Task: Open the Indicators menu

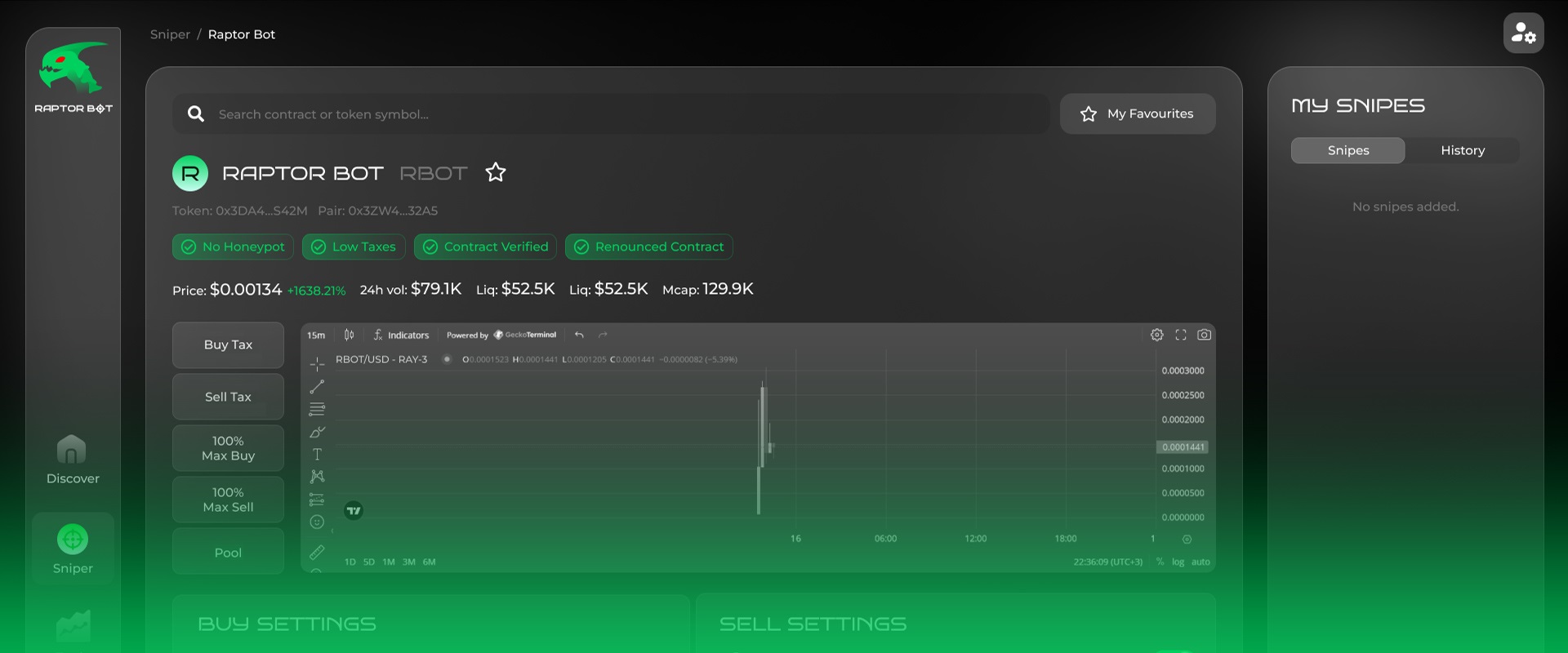Action: click(x=401, y=335)
